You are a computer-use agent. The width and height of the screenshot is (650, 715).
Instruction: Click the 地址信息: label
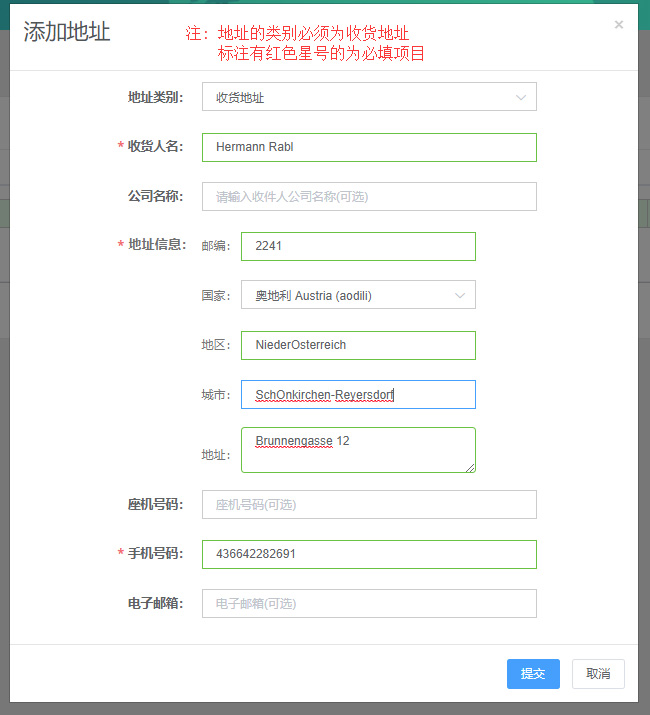coord(157,244)
